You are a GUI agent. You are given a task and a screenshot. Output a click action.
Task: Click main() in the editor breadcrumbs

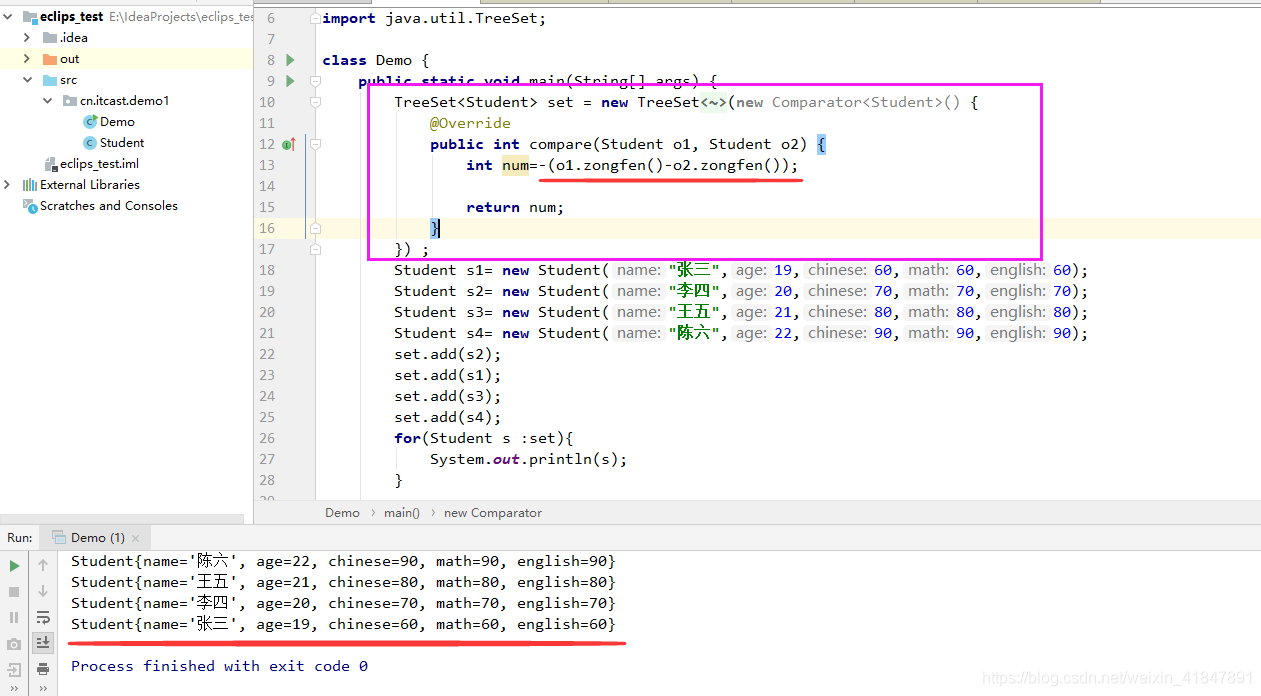click(402, 512)
